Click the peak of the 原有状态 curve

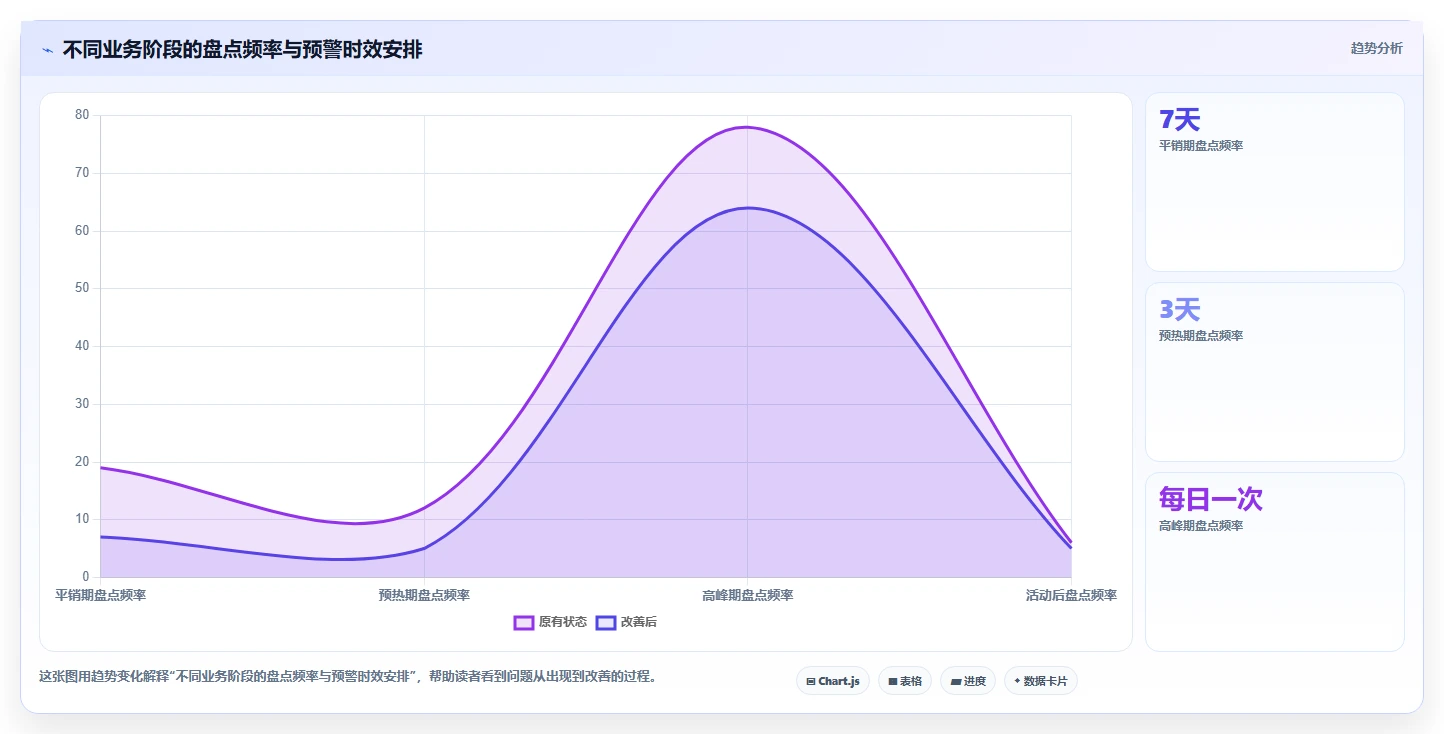point(748,127)
